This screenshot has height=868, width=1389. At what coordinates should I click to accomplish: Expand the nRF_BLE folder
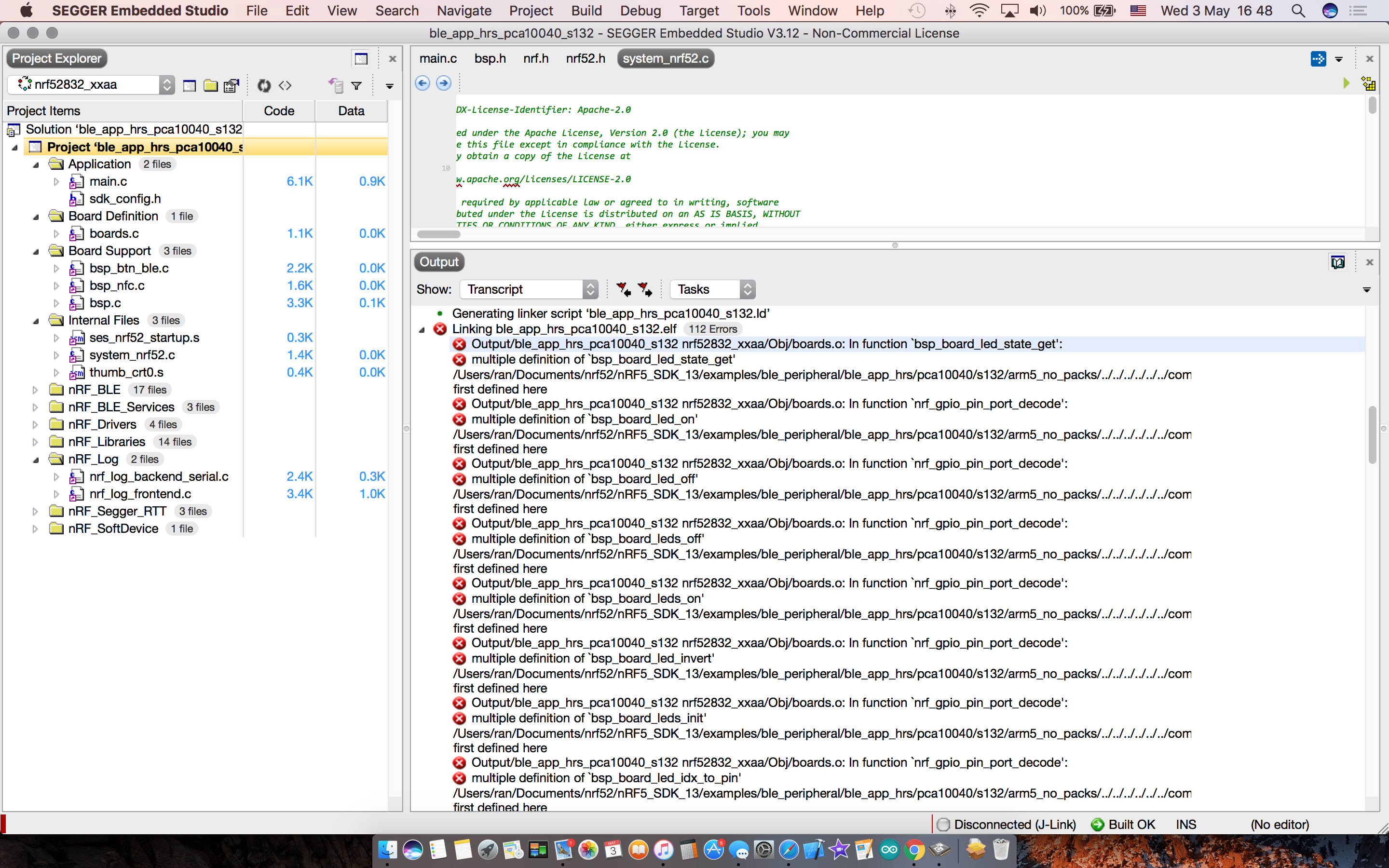tap(35, 391)
